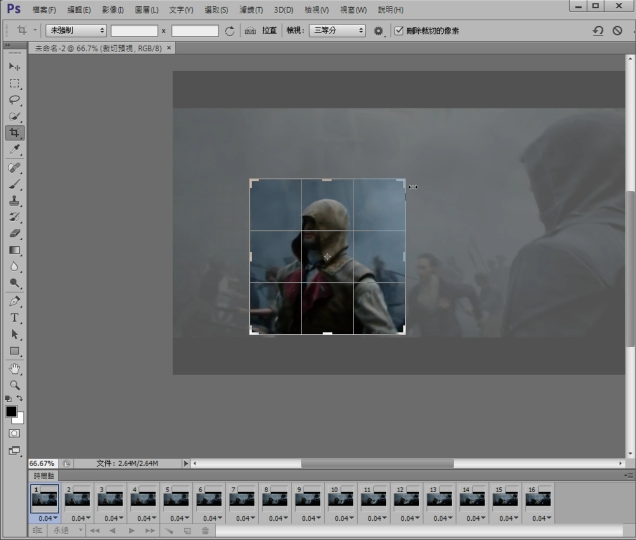Select the Rectangle shape tool

(x=14, y=351)
